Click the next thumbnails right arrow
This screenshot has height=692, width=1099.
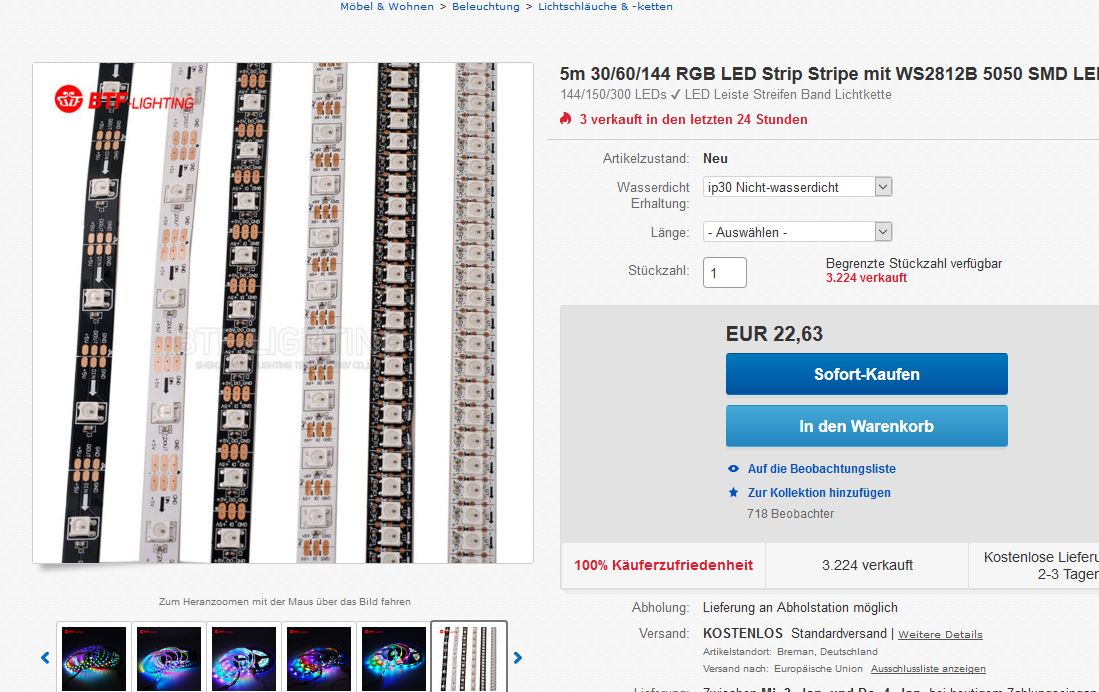pyautogui.click(x=517, y=658)
